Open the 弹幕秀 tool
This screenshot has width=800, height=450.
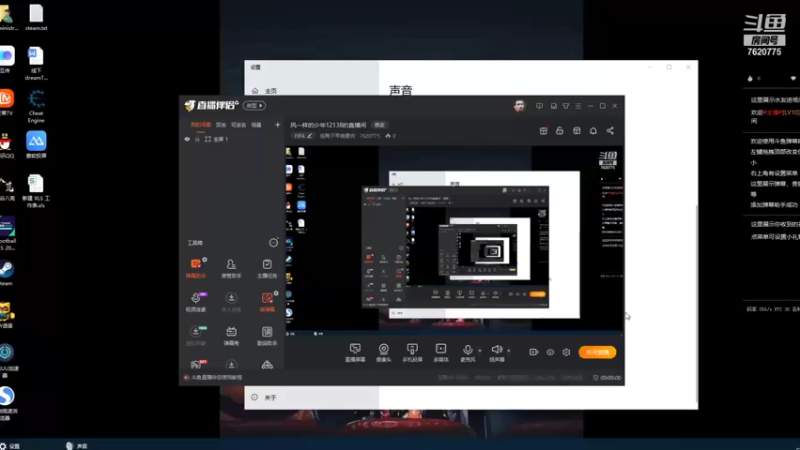[231, 336]
